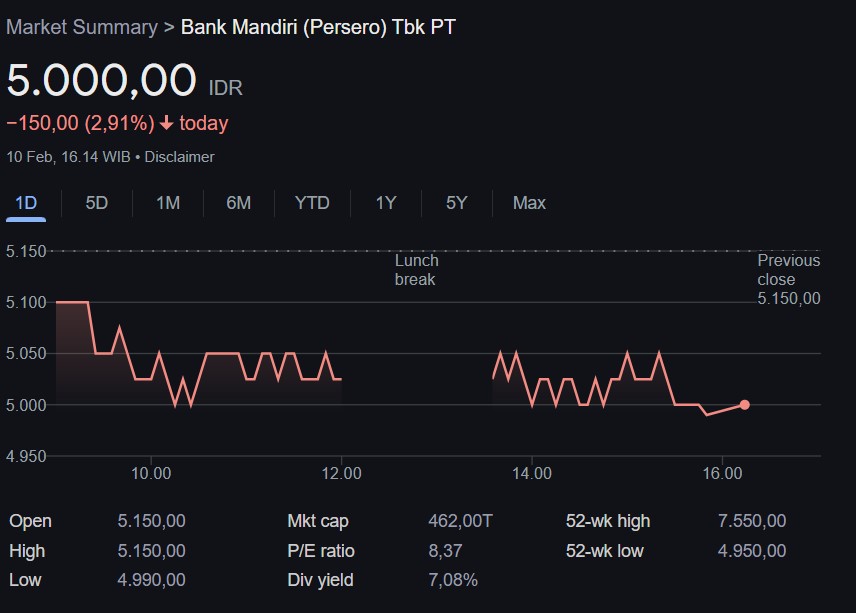Show the 6M price chart

point(239,203)
